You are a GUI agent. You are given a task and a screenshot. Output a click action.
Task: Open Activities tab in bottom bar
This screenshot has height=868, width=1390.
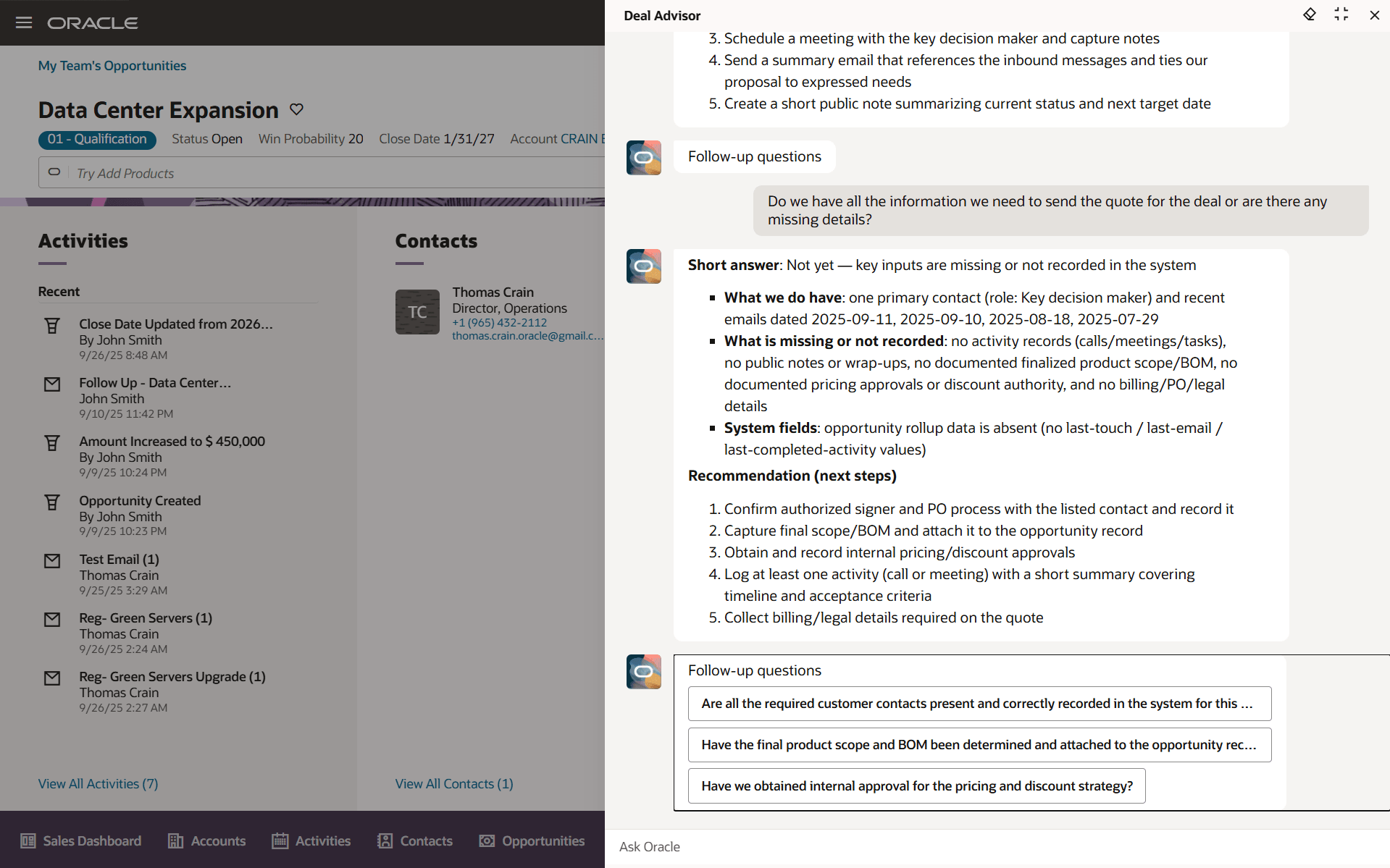click(x=311, y=840)
